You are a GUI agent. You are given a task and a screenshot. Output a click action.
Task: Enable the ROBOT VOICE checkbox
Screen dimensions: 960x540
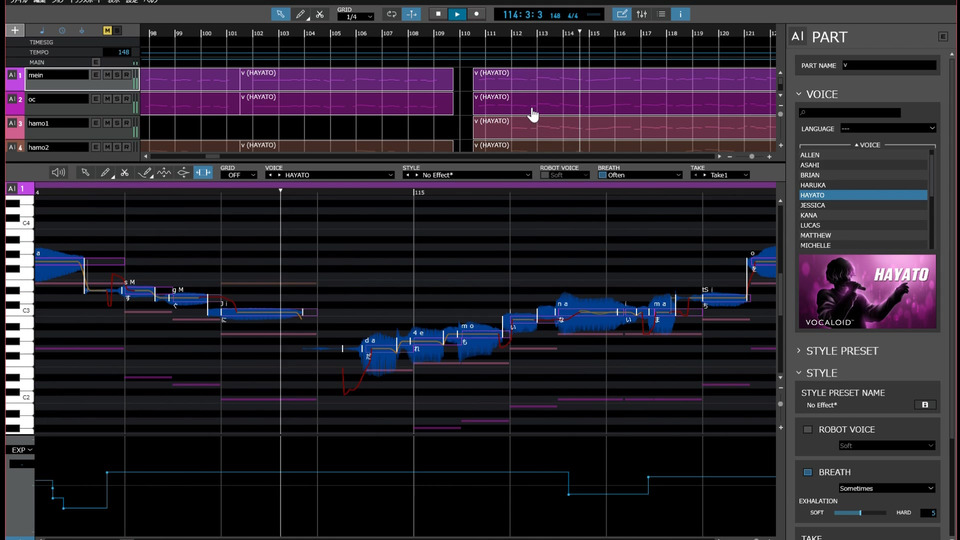click(808, 430)
